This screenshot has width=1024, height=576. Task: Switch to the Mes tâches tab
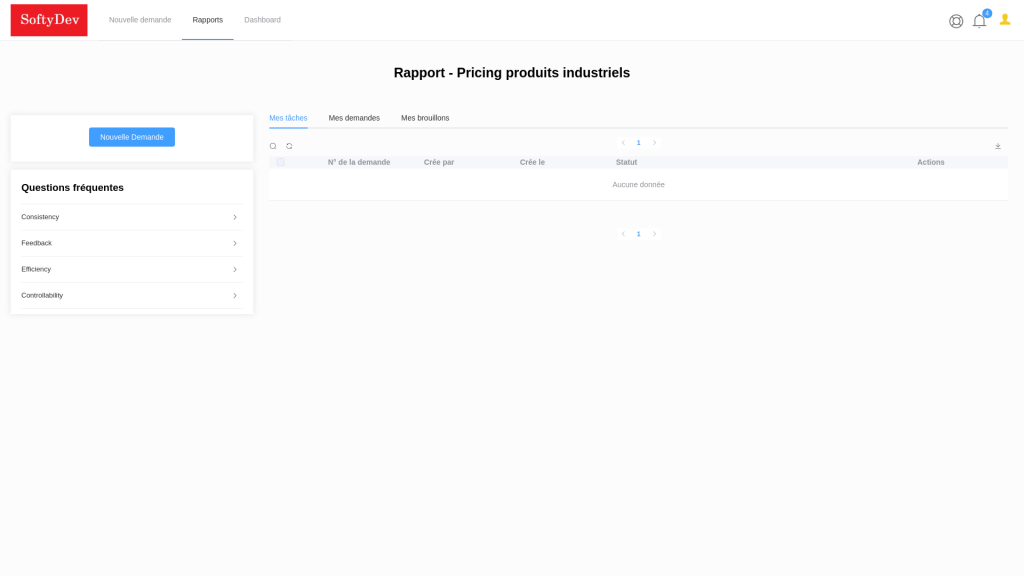(x=288, y=118)
